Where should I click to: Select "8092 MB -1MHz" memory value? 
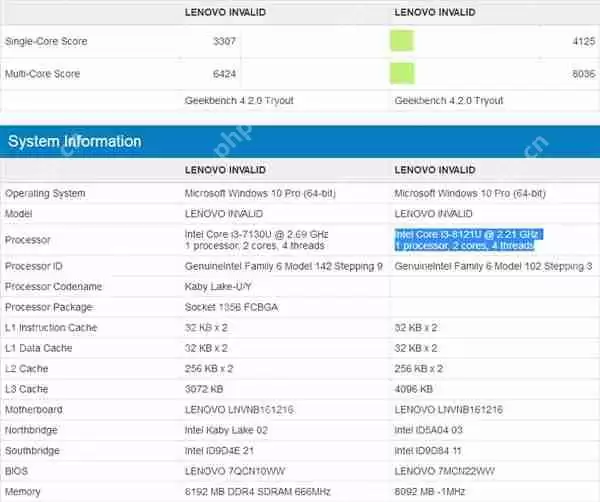(x=430, y=492)
